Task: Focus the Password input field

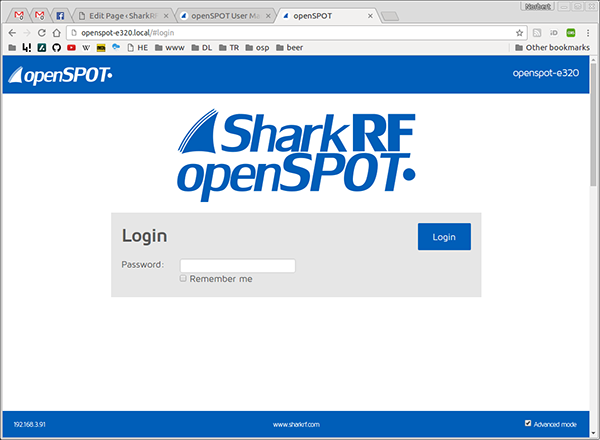Action: 238,266
